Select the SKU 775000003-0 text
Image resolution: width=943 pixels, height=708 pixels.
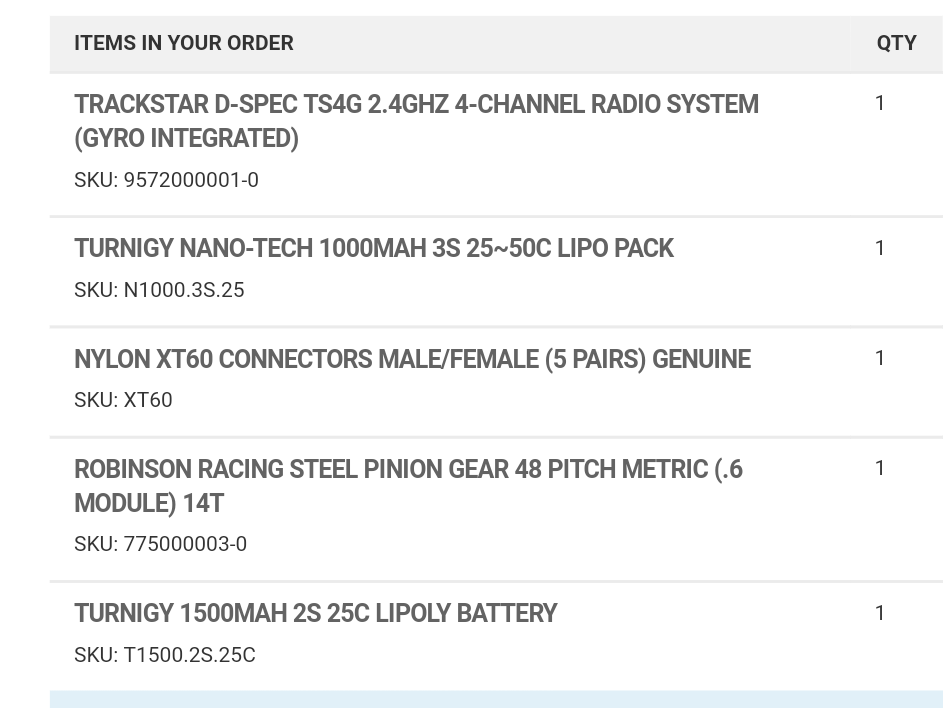(161, 544)
